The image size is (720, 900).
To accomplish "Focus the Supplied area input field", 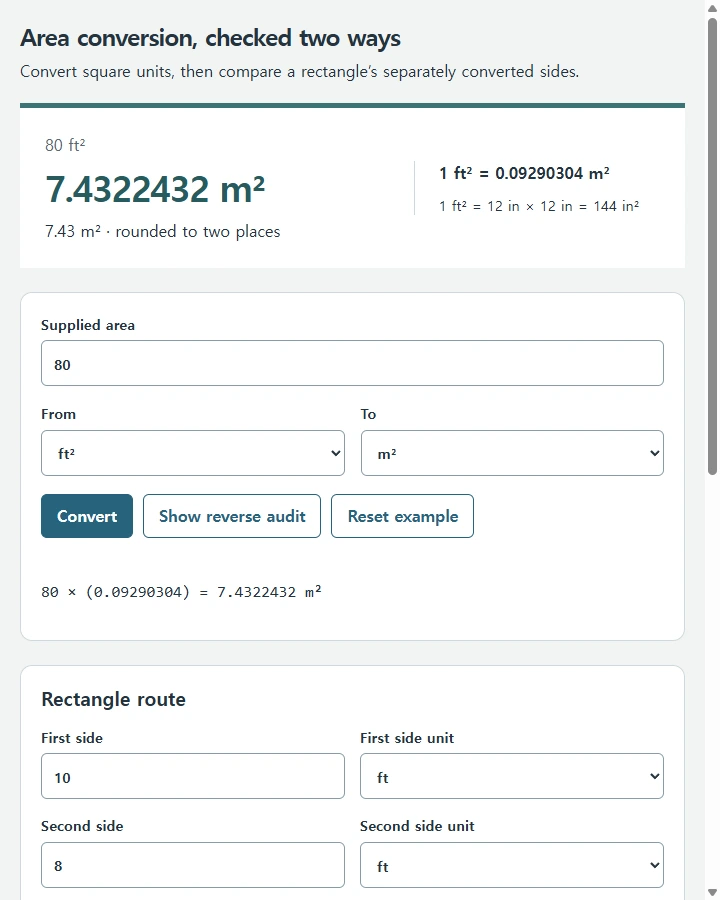I will point(353,363).
